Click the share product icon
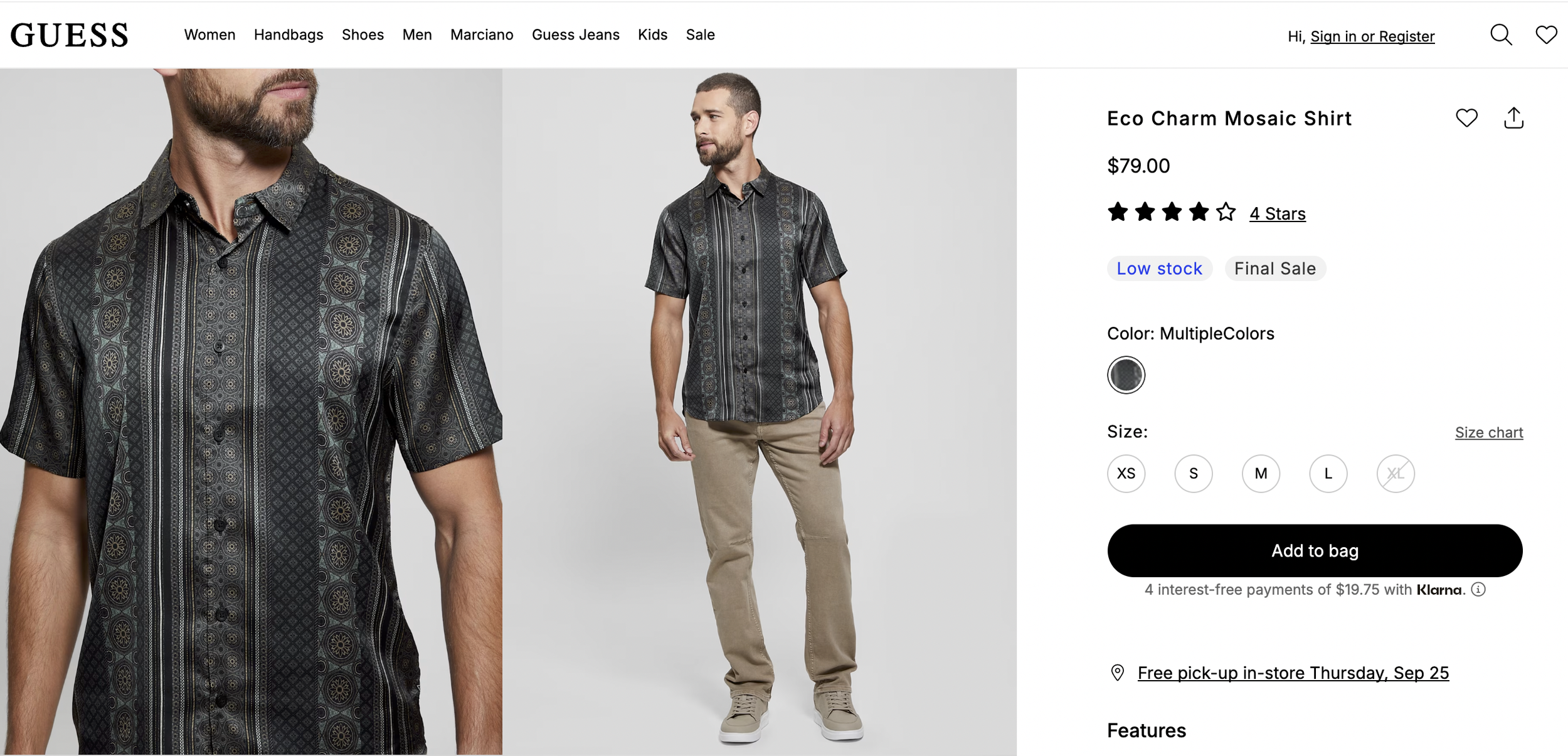1568x756 pixels. 1513,118
